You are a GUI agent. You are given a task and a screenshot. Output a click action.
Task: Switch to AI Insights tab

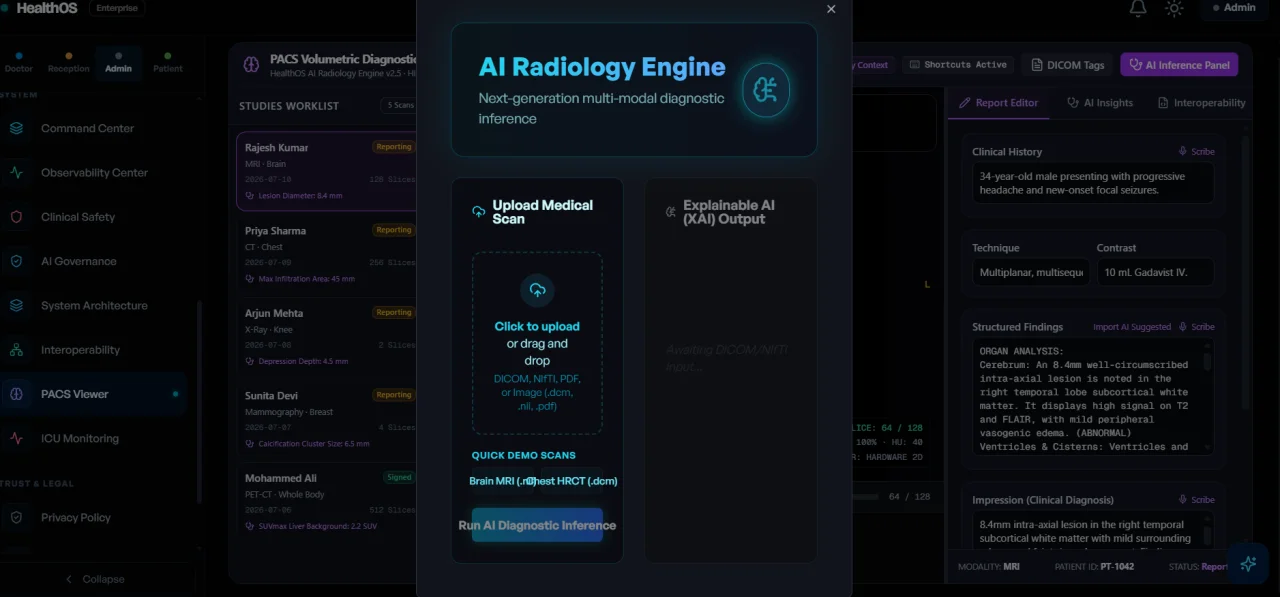click(x=1100, y=103)
